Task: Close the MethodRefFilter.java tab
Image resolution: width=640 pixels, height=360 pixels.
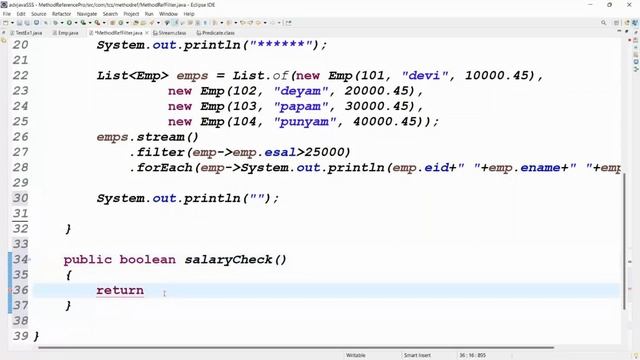Action: 147,33
